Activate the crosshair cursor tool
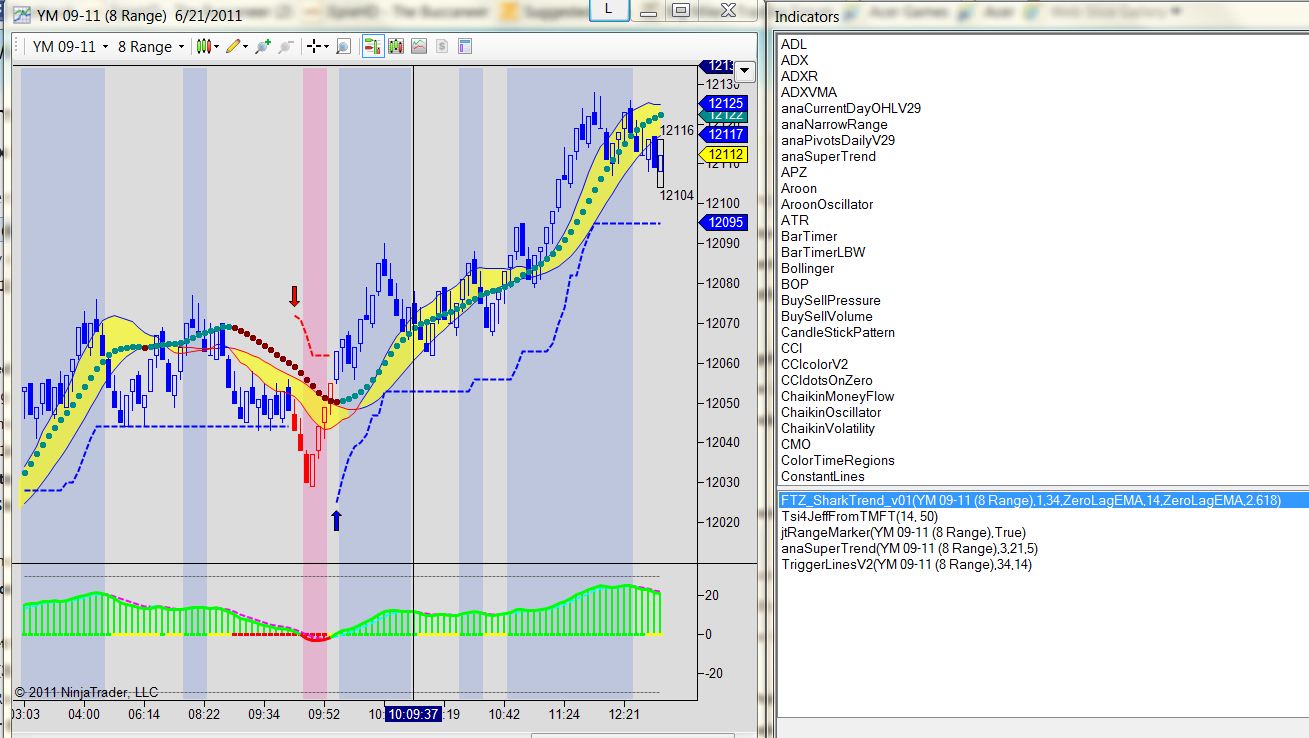 pos(314,46)
